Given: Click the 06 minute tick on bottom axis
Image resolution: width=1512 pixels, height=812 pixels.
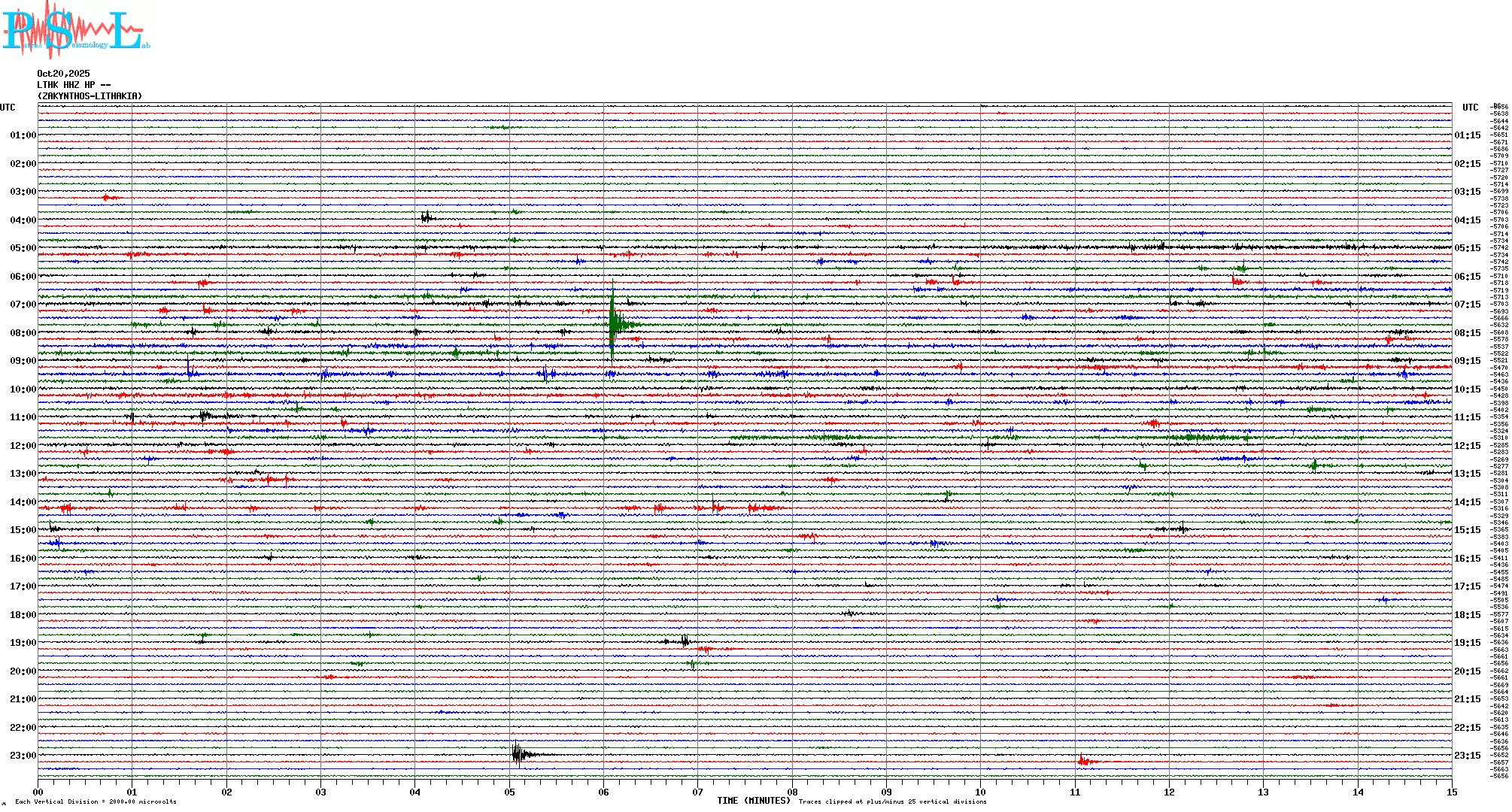Looking at the screenshot, I should (x=603, y=792).
